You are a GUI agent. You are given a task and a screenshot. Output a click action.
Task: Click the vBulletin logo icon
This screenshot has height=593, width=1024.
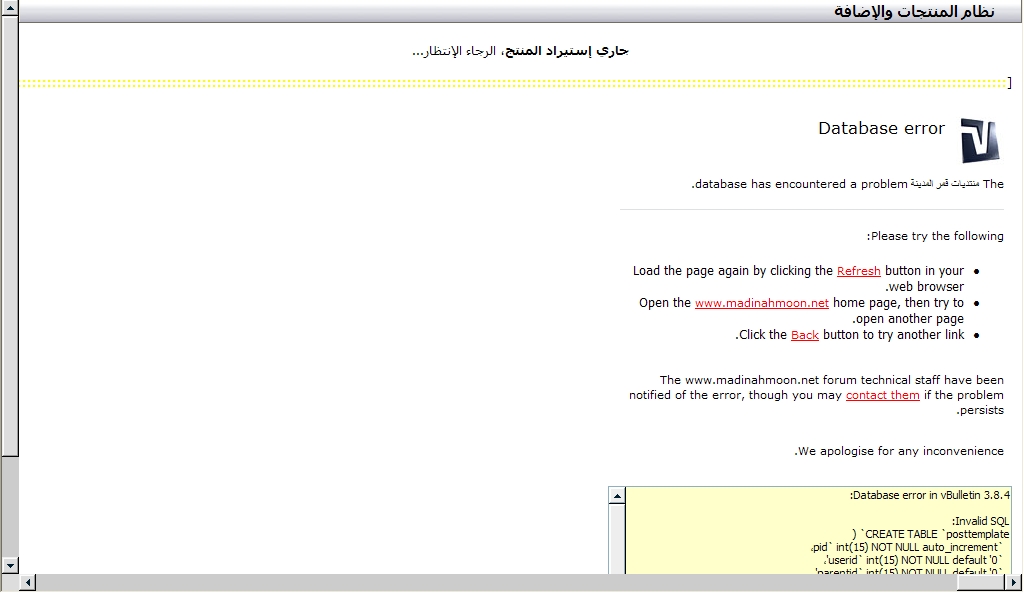point(979,140)
